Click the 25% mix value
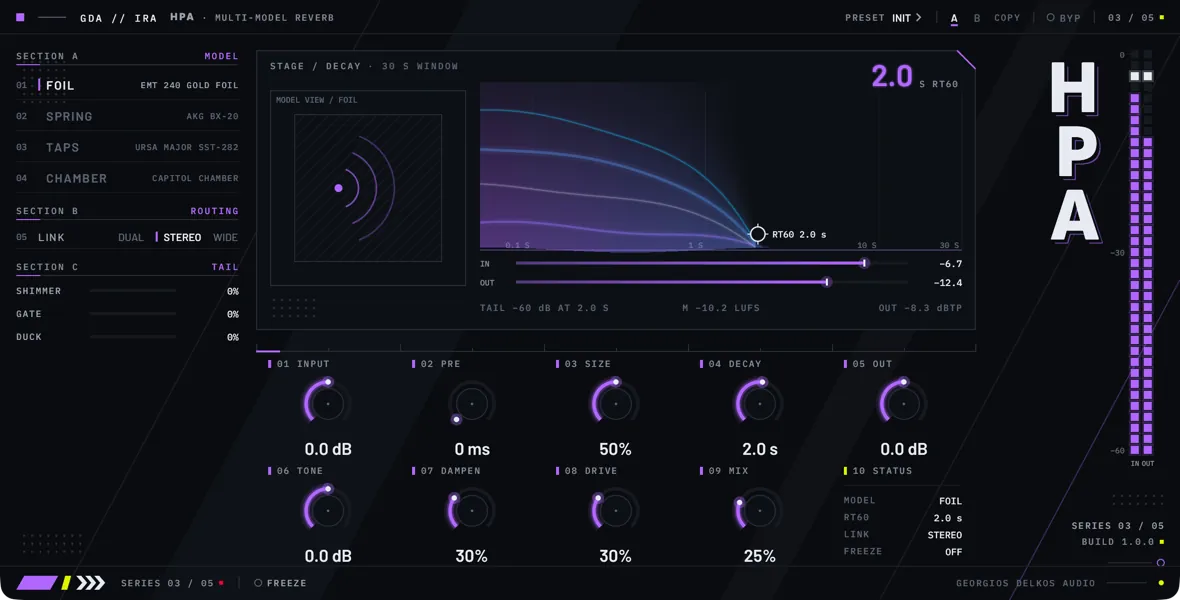The height and width of the screenshot is (600, 1180). pos(759,556)
